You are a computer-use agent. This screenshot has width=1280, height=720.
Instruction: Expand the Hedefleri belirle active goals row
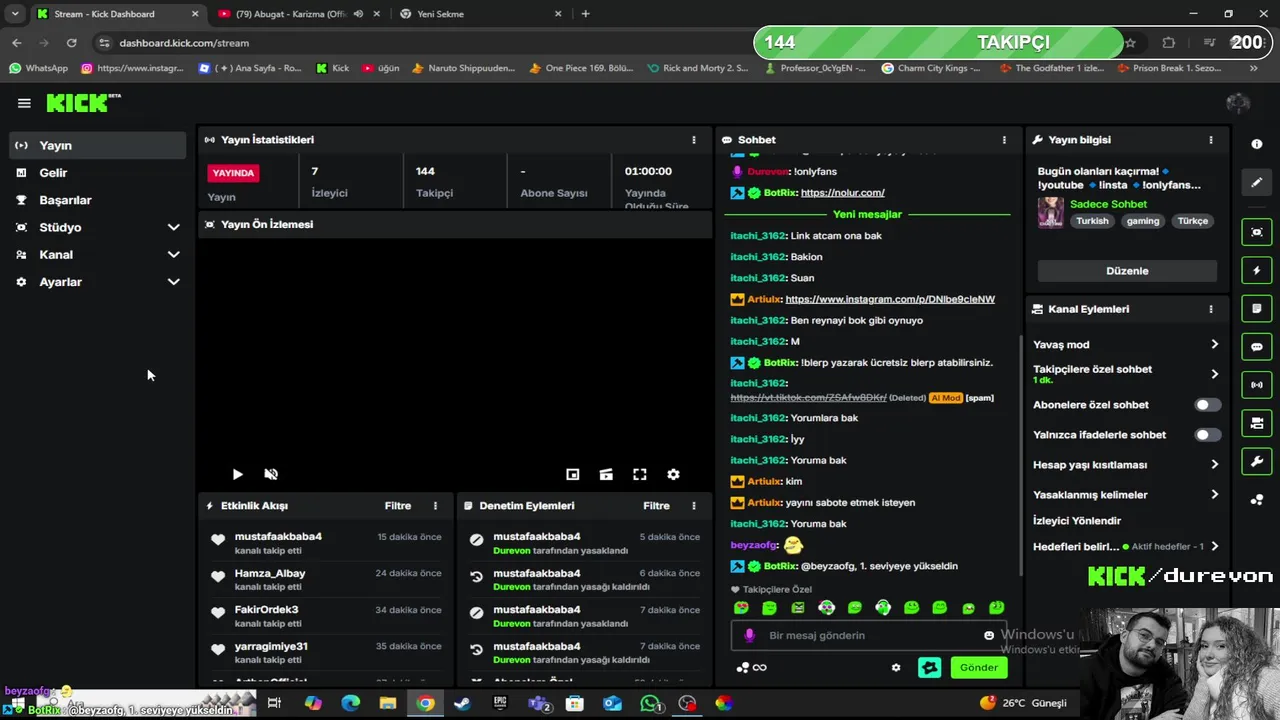[x=1214, y=547]
